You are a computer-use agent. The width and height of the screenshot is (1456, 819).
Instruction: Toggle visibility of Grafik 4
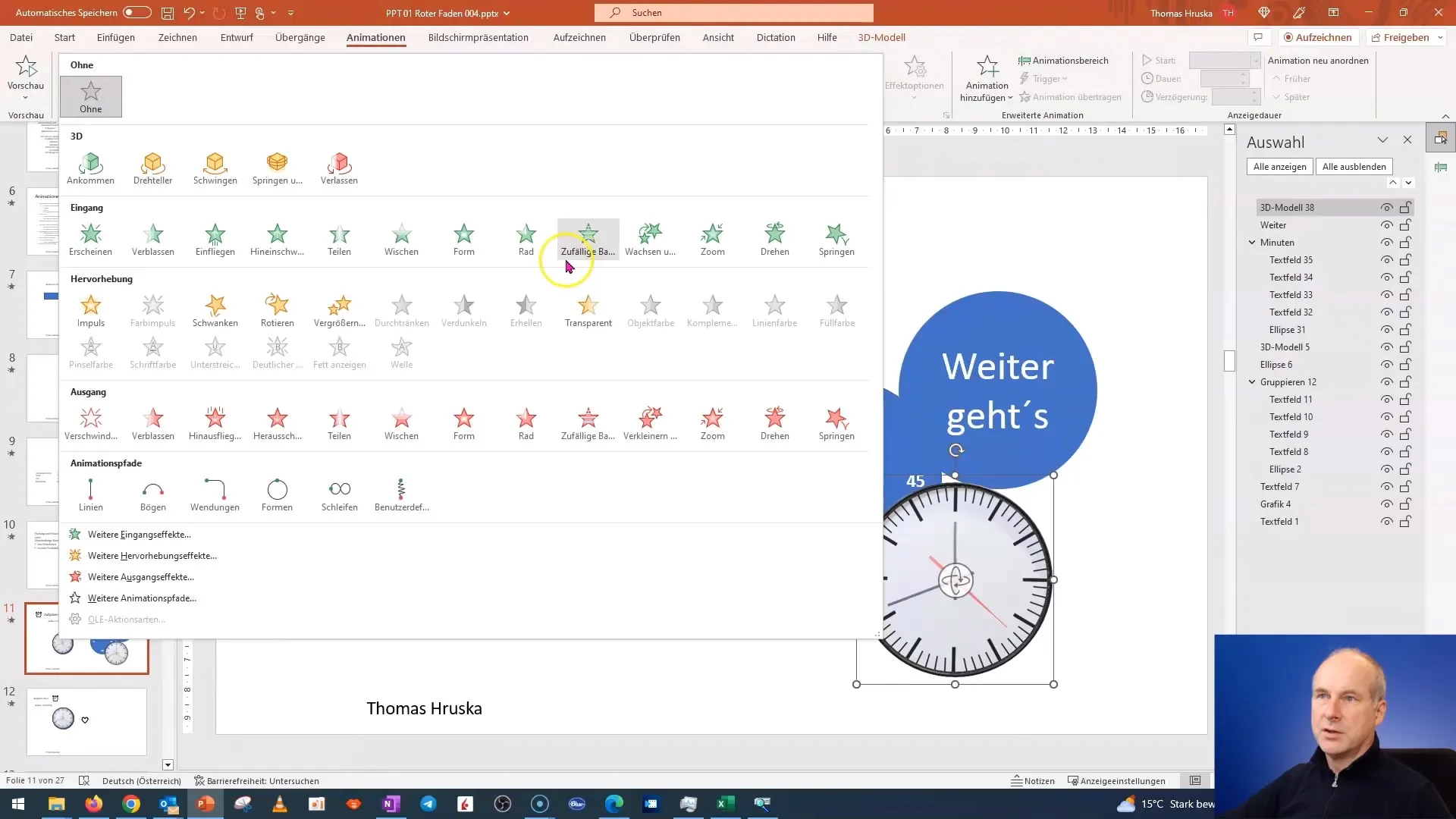(x=1386, y=504)
